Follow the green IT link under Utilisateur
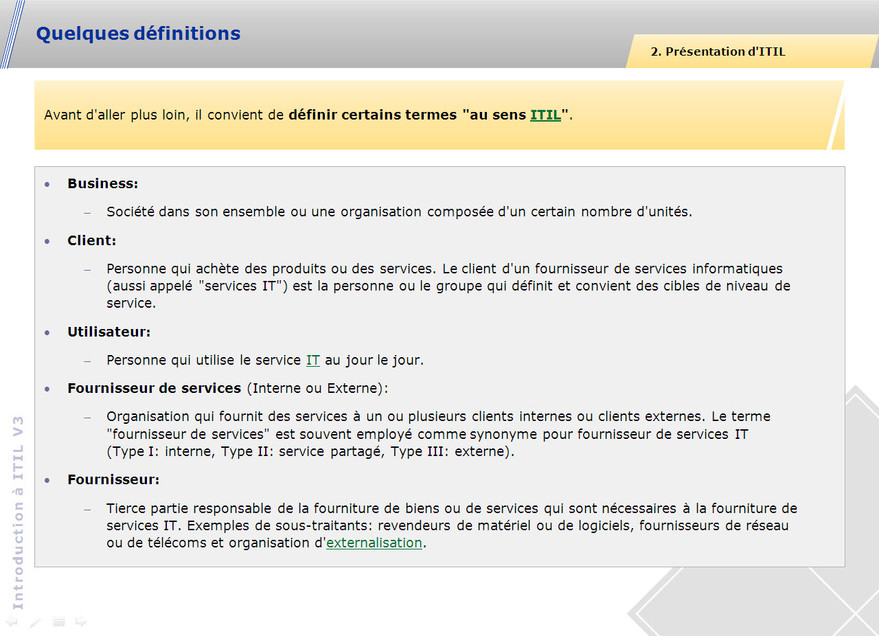The width and height of the screenshot is (879, 636). (x=313, y=360)
